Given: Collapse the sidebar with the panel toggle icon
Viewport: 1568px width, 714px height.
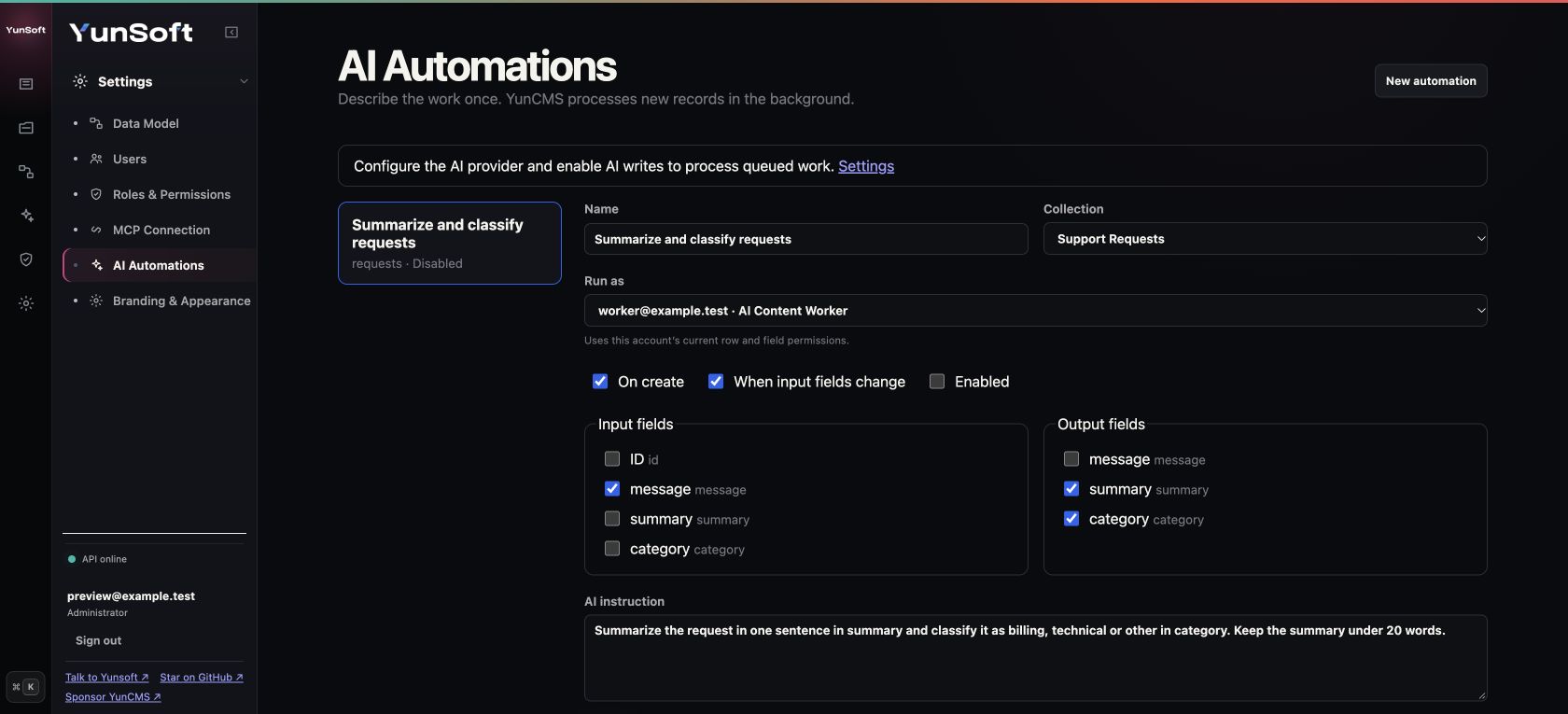Looking at the screenshot, I should [x=231, y=33].
